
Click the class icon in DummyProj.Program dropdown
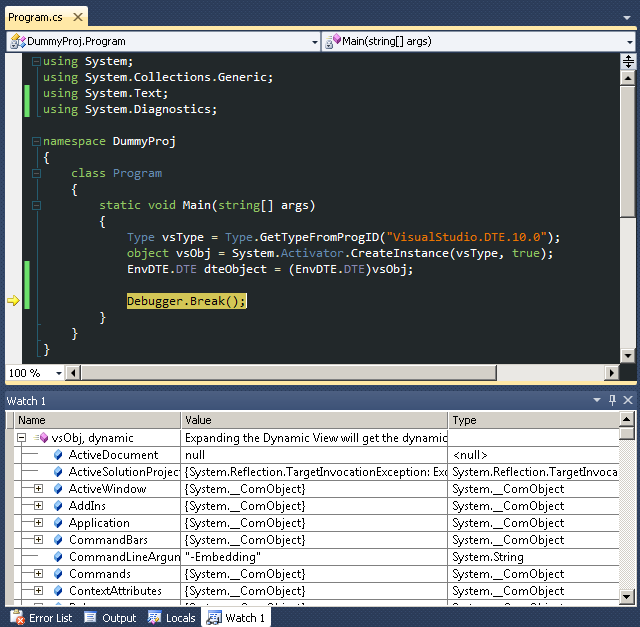coord(18,41)
